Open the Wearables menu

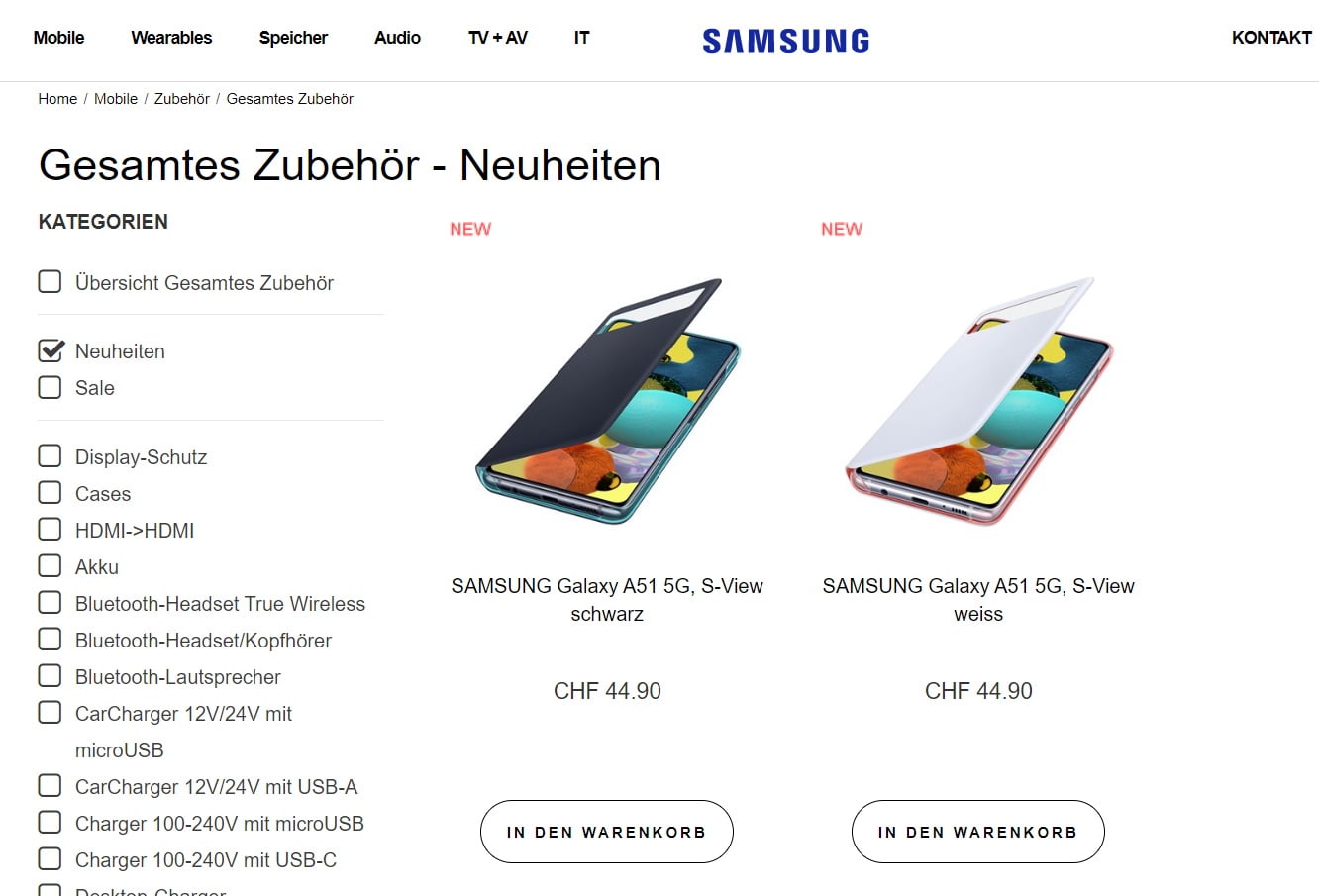pyautogui.click(x=171, y=38)
